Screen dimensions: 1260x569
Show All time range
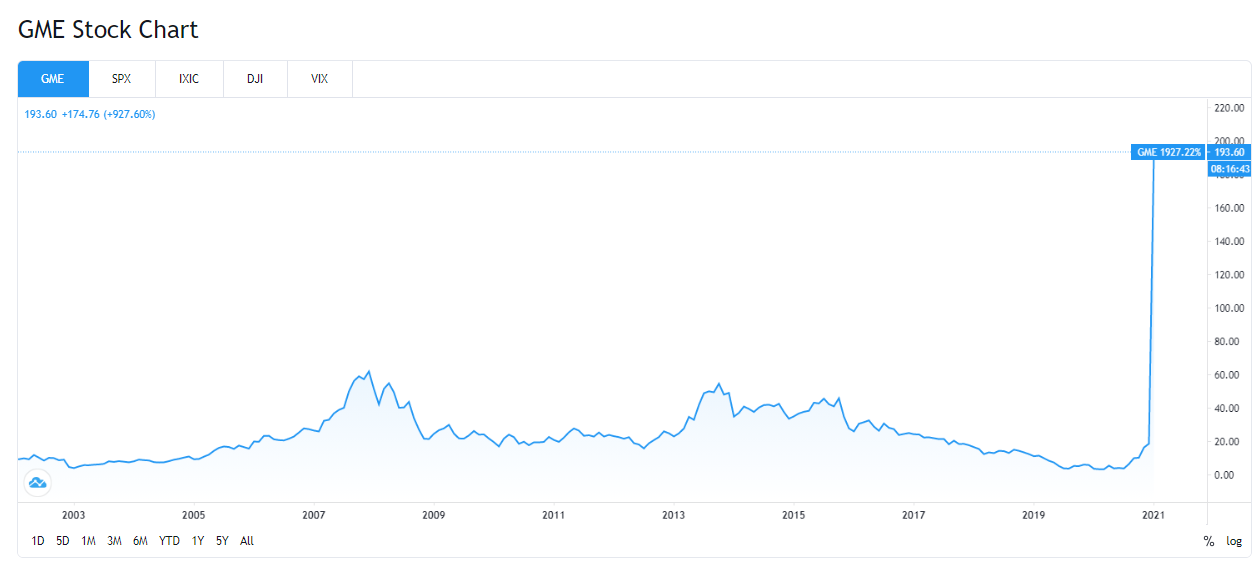[x=247, y=541]
